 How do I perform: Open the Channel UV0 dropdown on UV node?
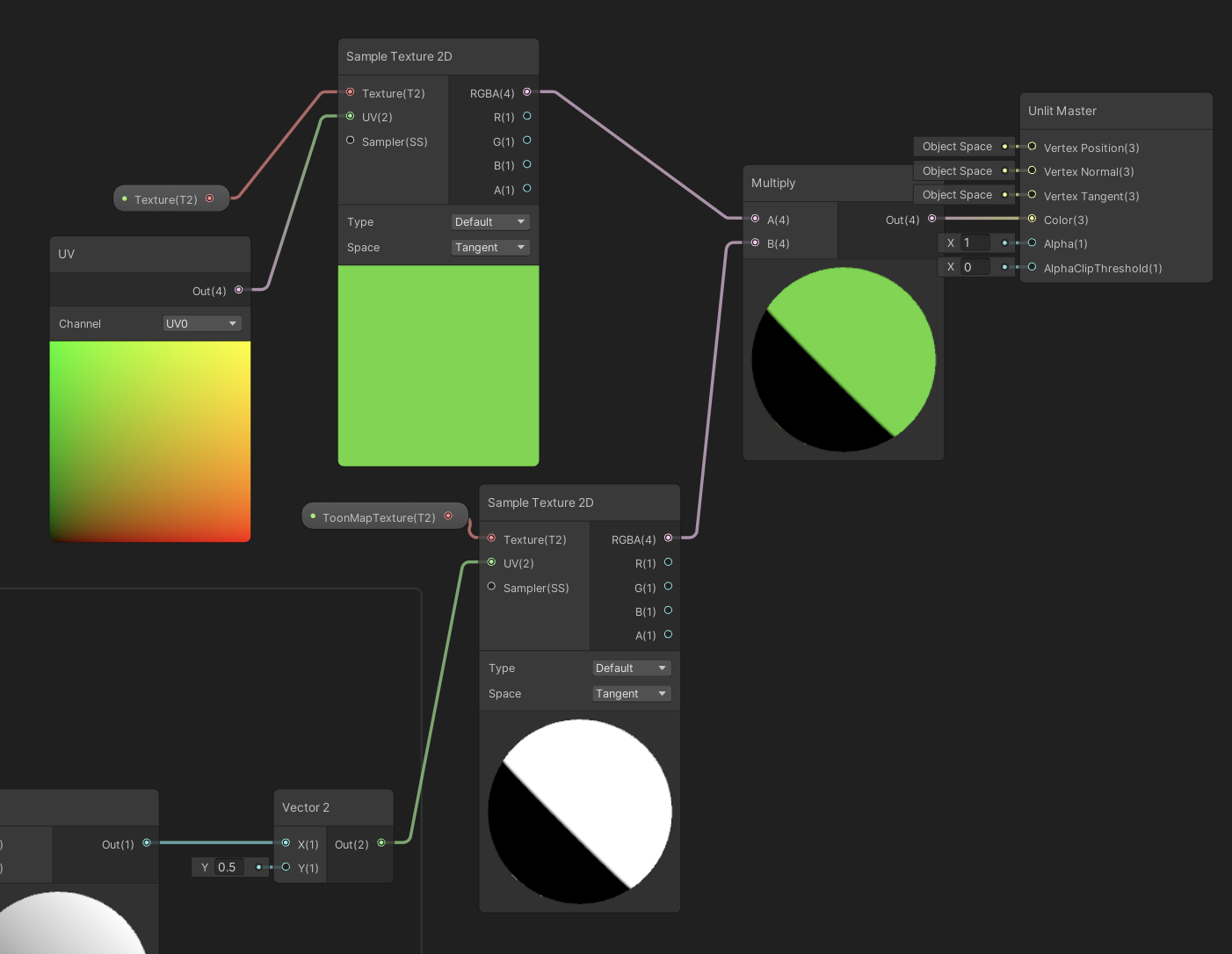(x=202, y=323)
